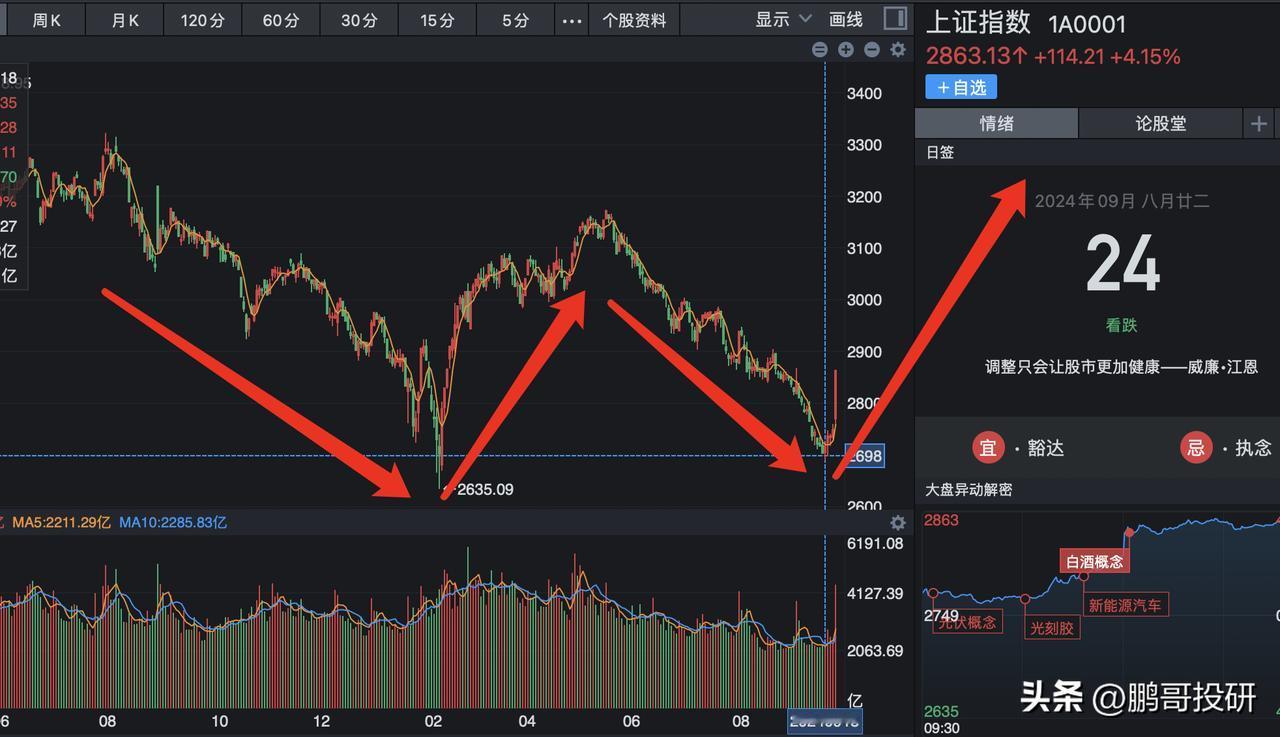Click the large date number 24
Image resolution: width=1280 pixels, height=737 pixels.
[1123, 265]
